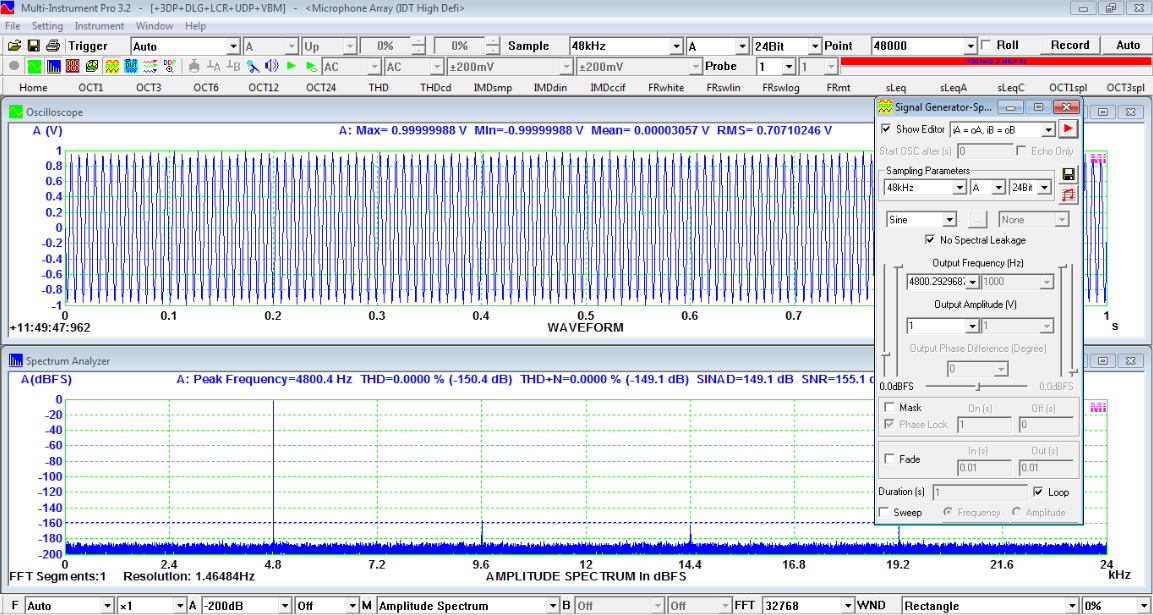This screenshot has width=1153, height=615.
Task: Open the frequency axis F Auto dropdown
Action: 107,605
